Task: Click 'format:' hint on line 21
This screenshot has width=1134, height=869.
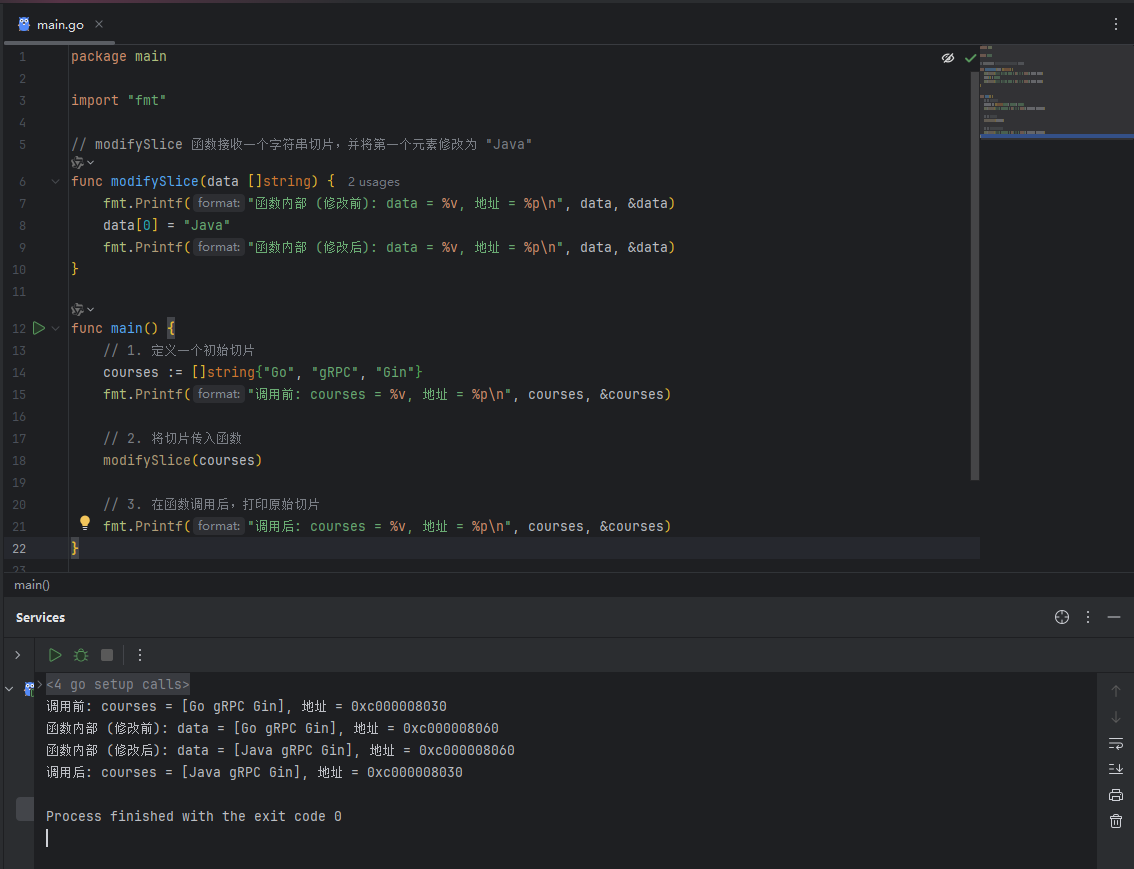Action: [x=218, y=526]
